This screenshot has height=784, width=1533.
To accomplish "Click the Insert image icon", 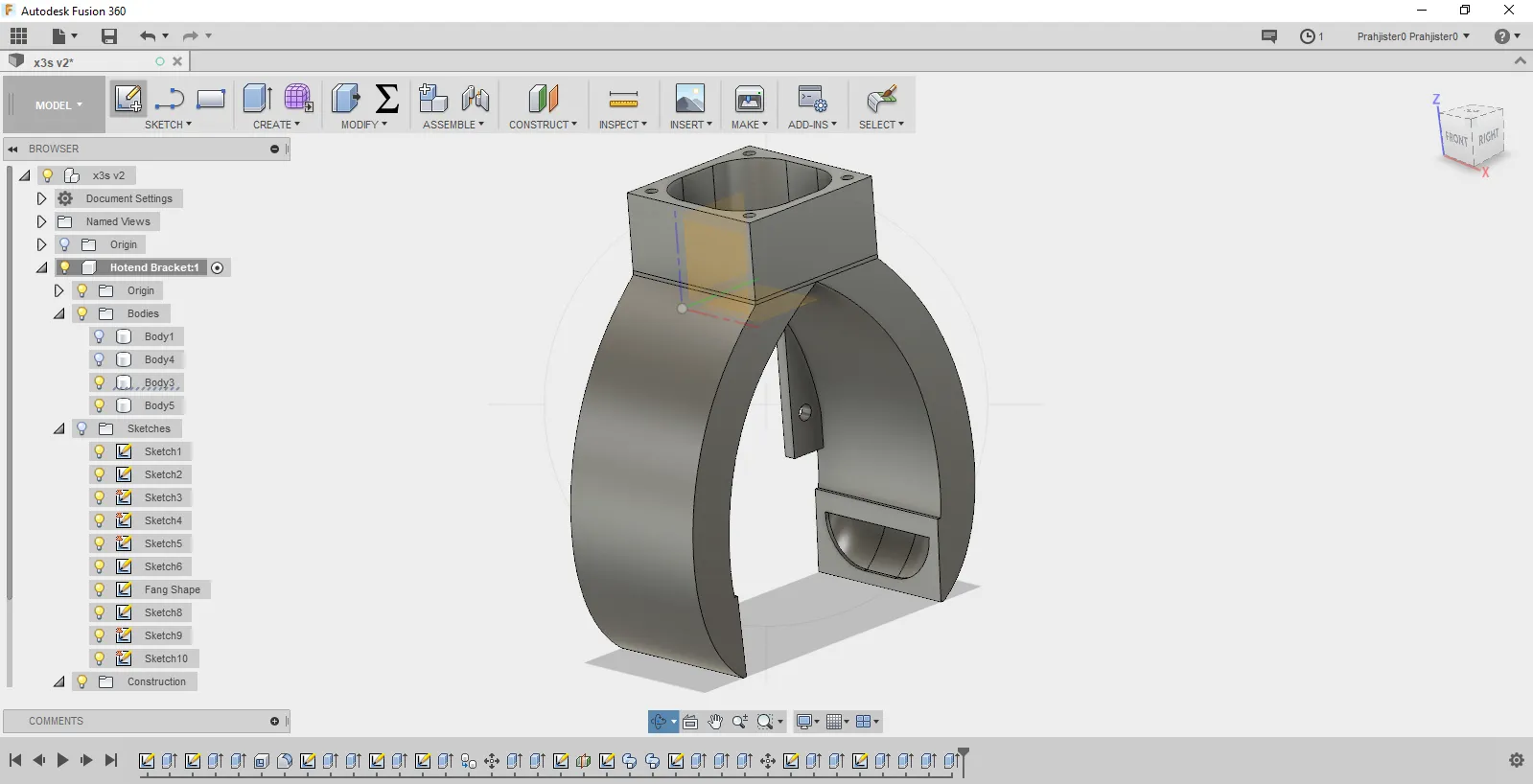I will click(689, 99).
